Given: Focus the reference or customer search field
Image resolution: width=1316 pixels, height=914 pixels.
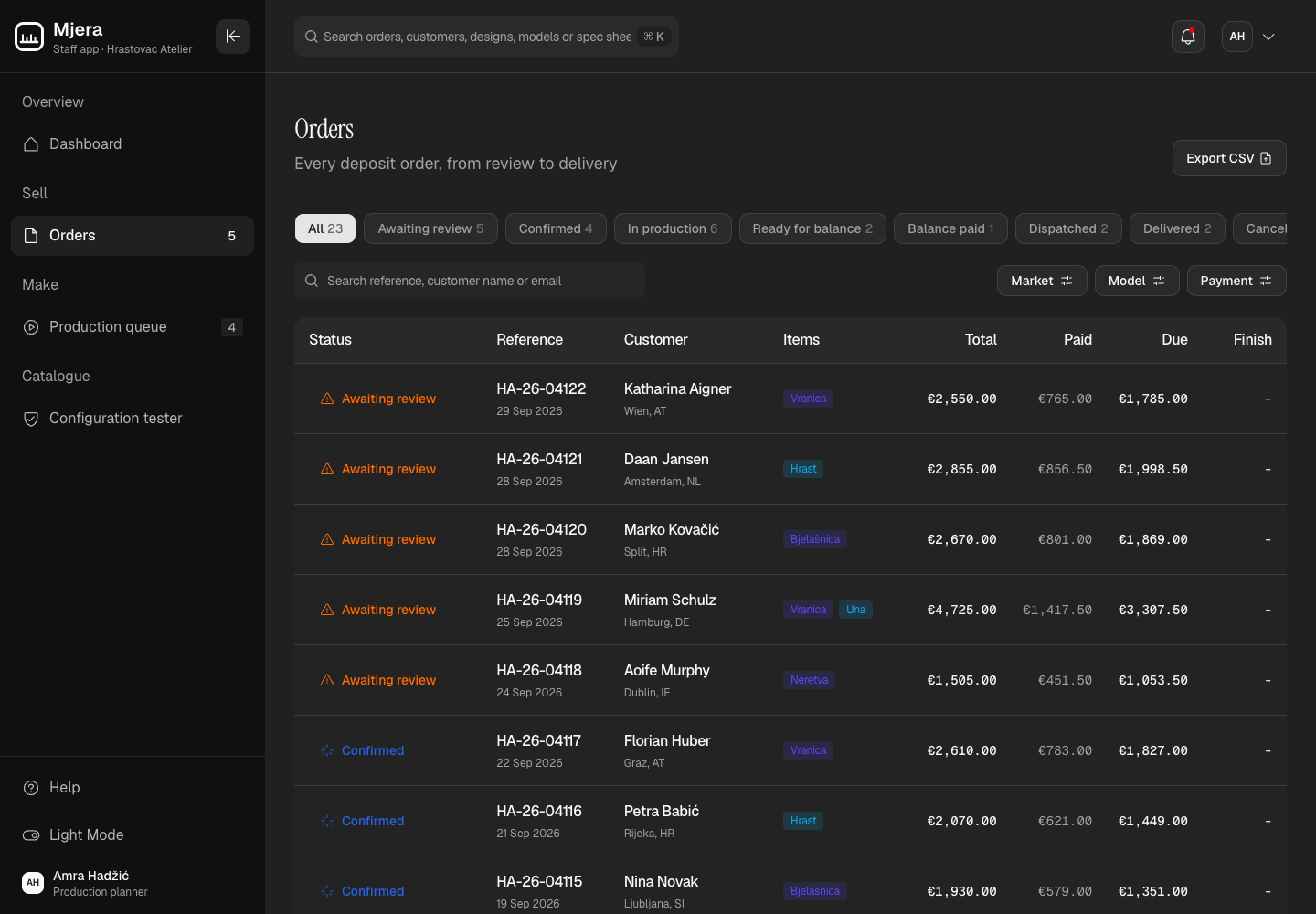Looking at the screenshot, I should coord(470,281).
